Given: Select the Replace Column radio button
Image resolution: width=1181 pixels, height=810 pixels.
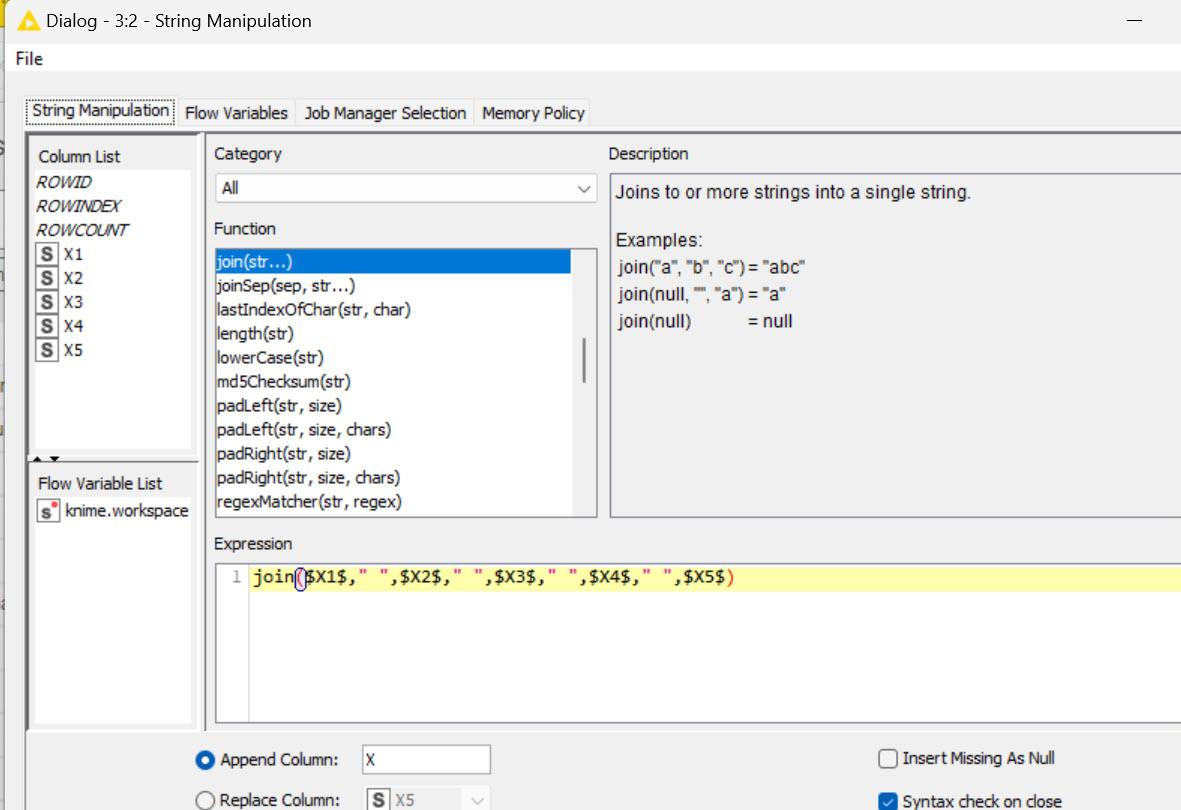Looking at the screenshot, I should click(205, 800).
